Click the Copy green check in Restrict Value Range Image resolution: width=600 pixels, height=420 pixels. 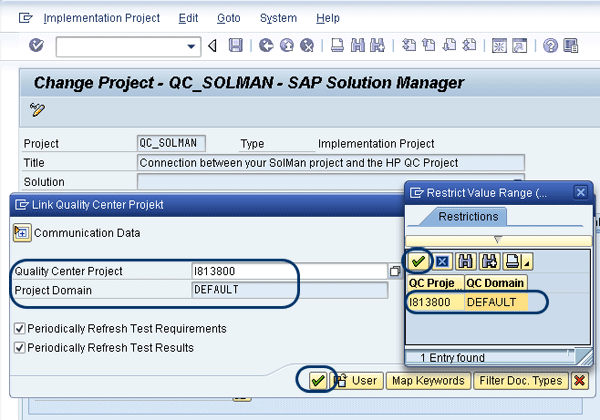418,262
